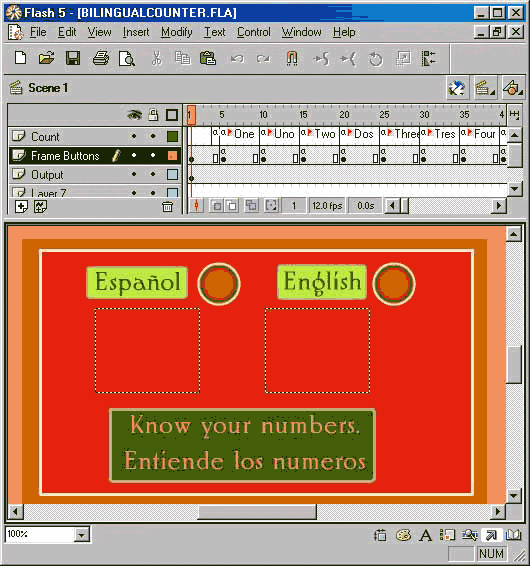This screenshot has height=566, width=530.
Task: Open the Edit Scene dropdown button
Action: pos(485,88)
